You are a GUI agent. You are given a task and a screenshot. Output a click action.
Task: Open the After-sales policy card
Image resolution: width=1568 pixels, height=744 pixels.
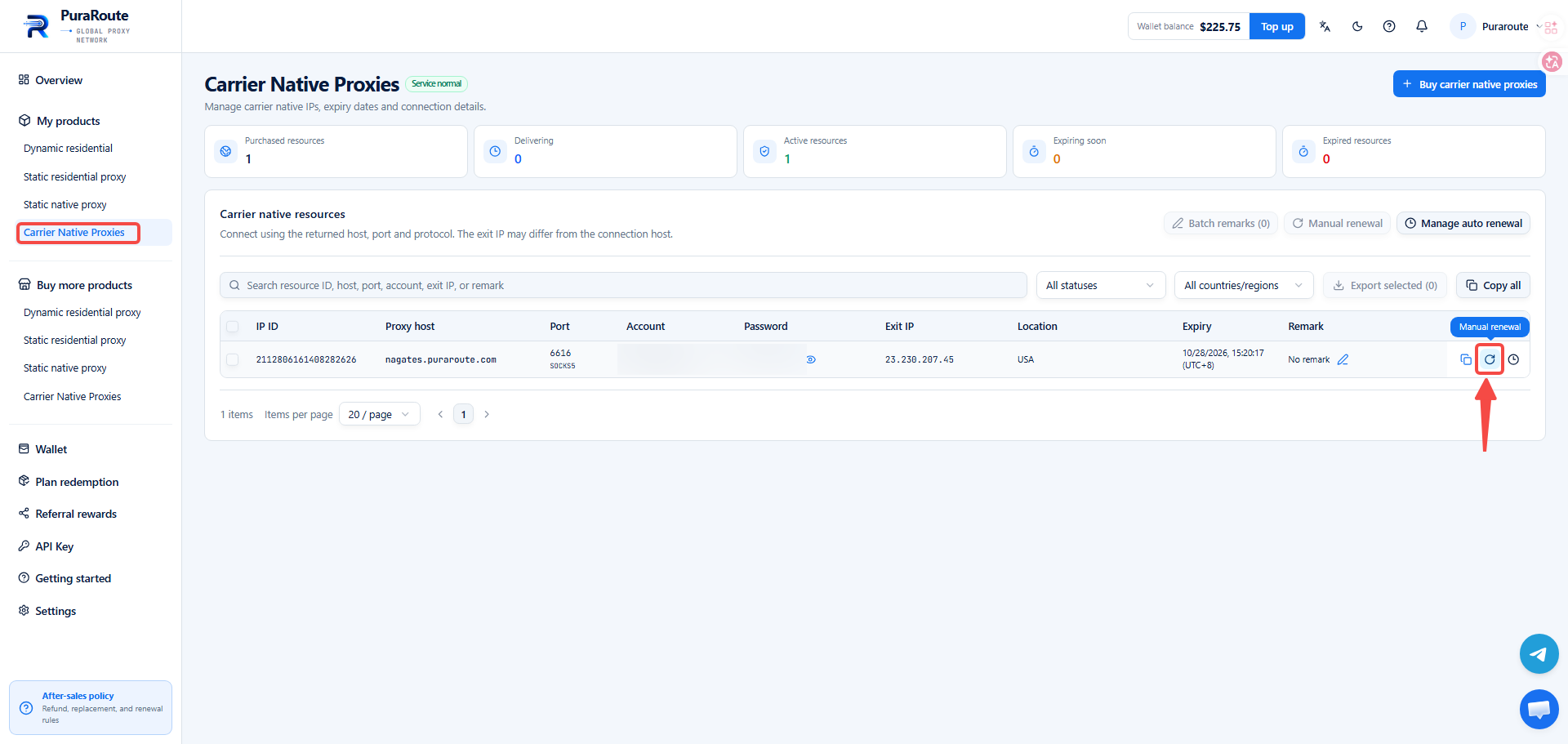(91, 707)
